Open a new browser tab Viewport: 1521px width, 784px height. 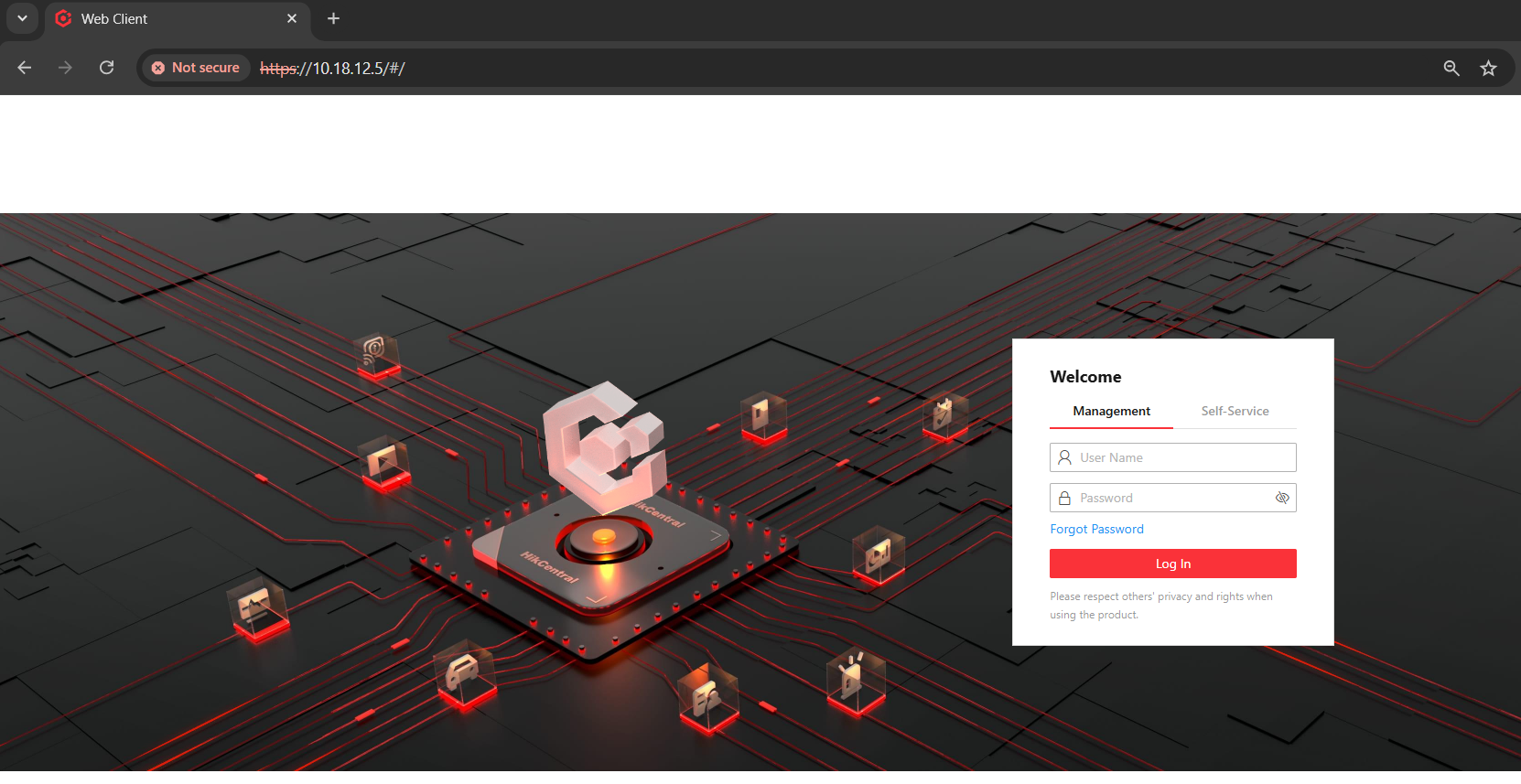click(333, 18)
